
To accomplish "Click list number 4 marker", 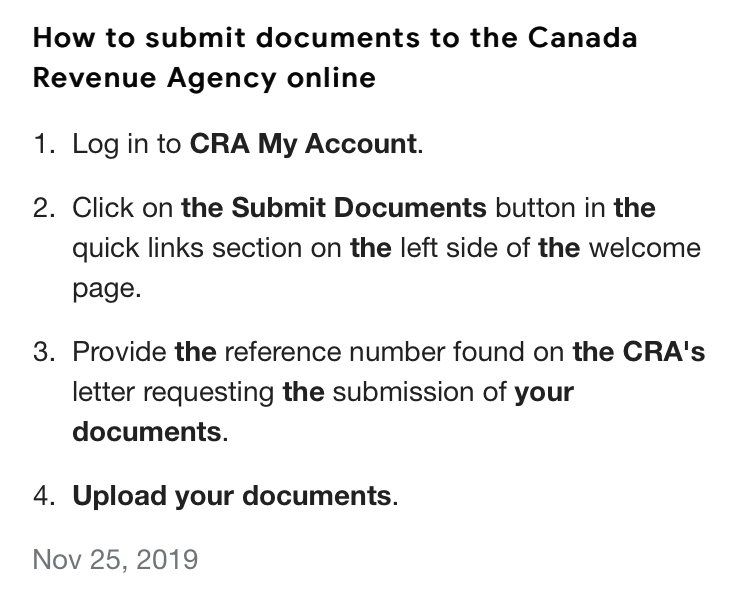I will tap(45, 496).
